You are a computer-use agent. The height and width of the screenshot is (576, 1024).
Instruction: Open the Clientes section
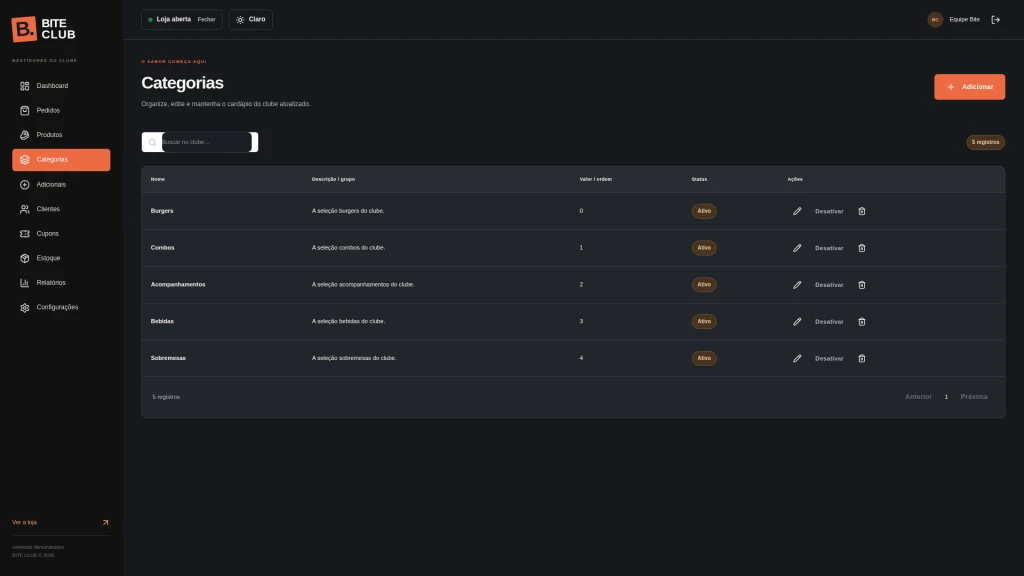(61, 209)
